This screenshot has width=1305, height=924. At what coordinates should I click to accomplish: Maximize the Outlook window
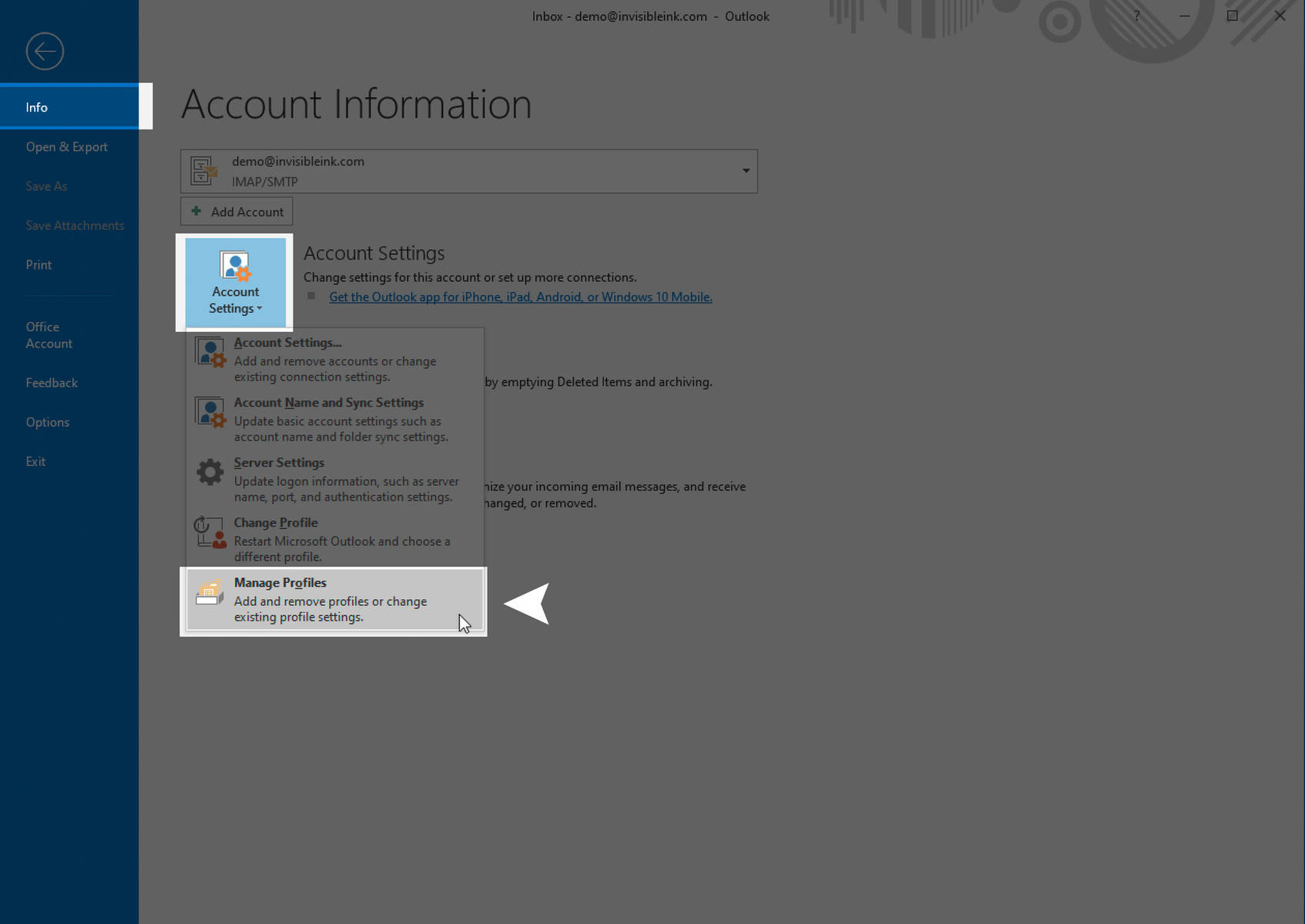1233,15
